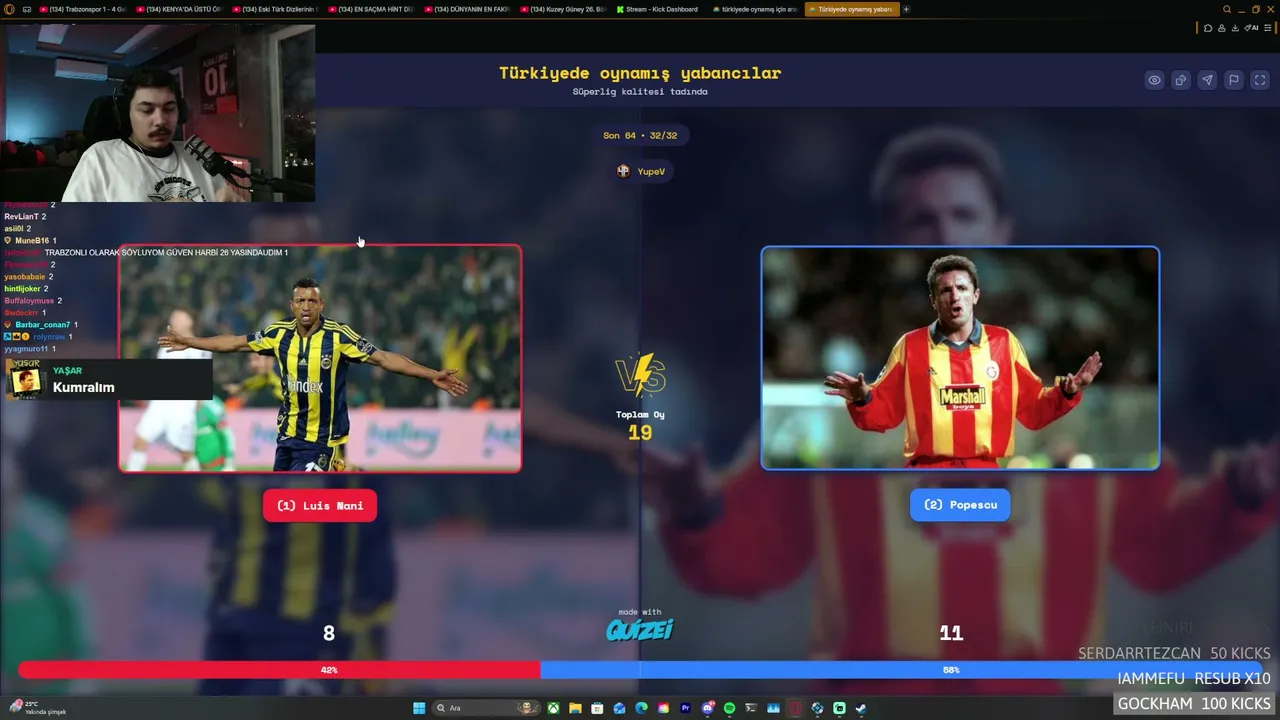The image size is (1280, 720).
Task: Open the browser AI assistant icon
Action: 1249,28
